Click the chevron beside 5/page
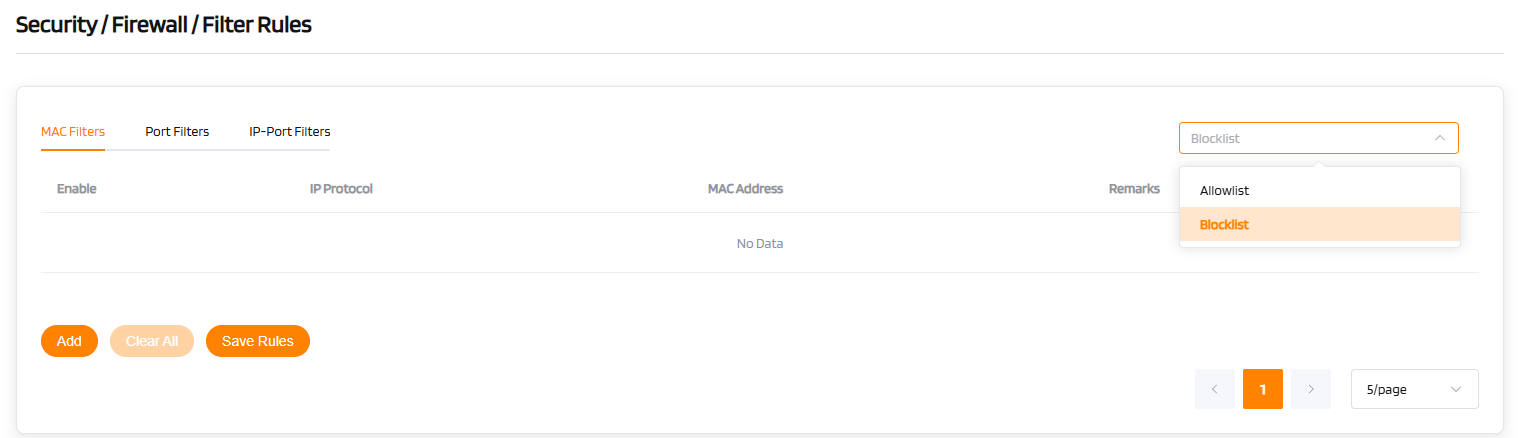This screenshot has height=438, width=1521. click(x=1455, y=389)
